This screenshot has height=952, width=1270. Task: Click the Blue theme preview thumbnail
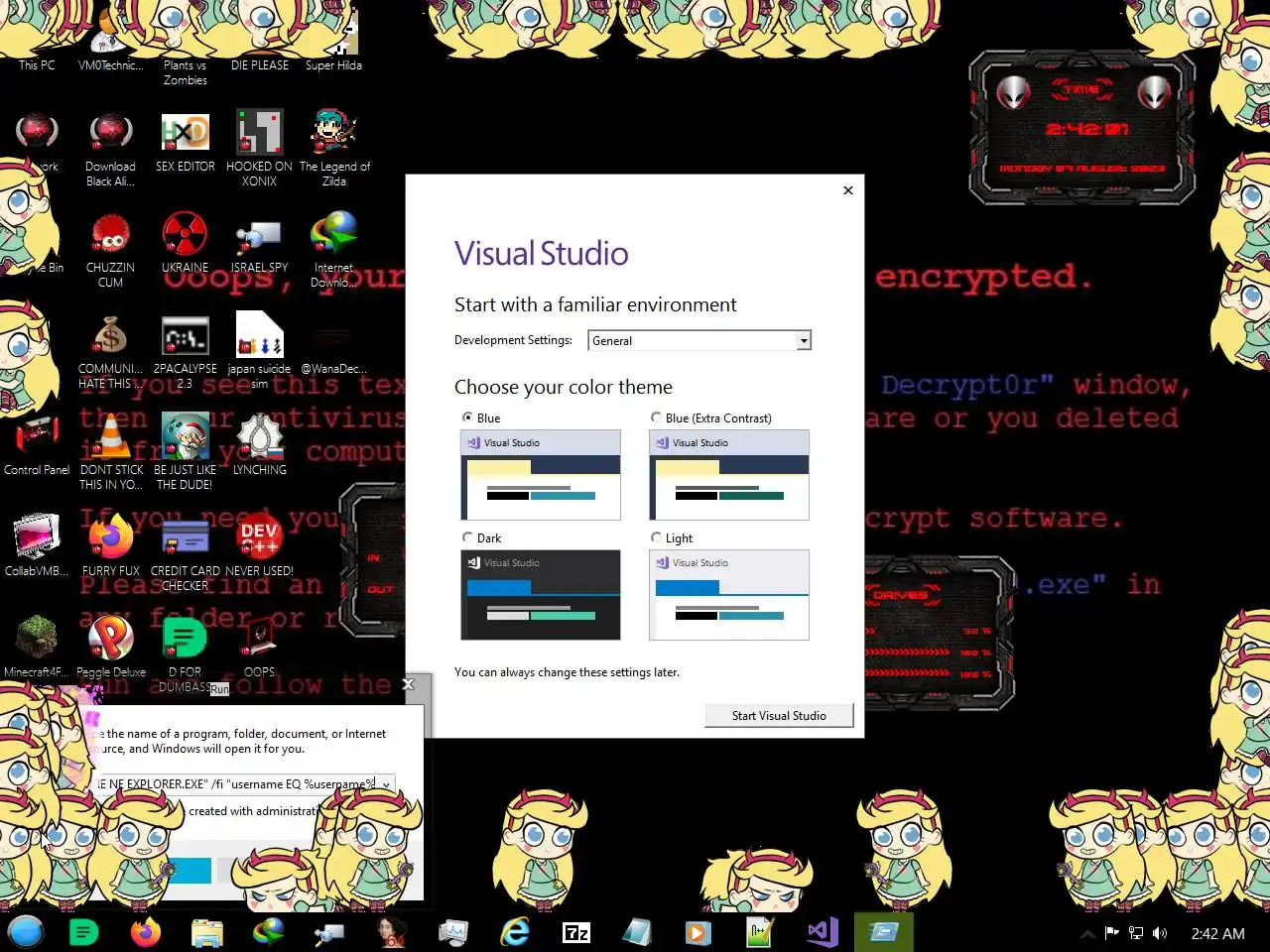[x=541, y=475]
